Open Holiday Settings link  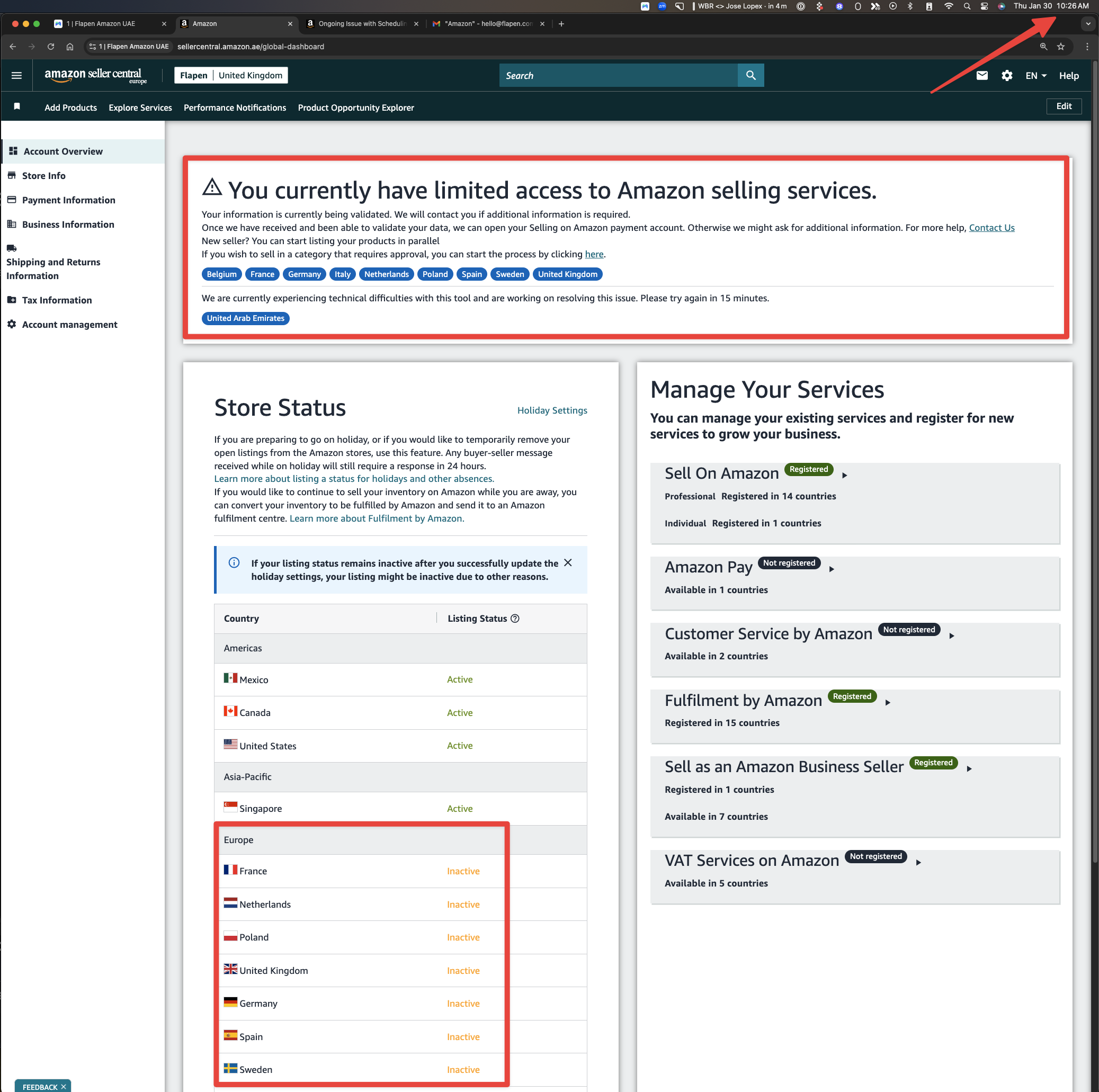[552, 410]
